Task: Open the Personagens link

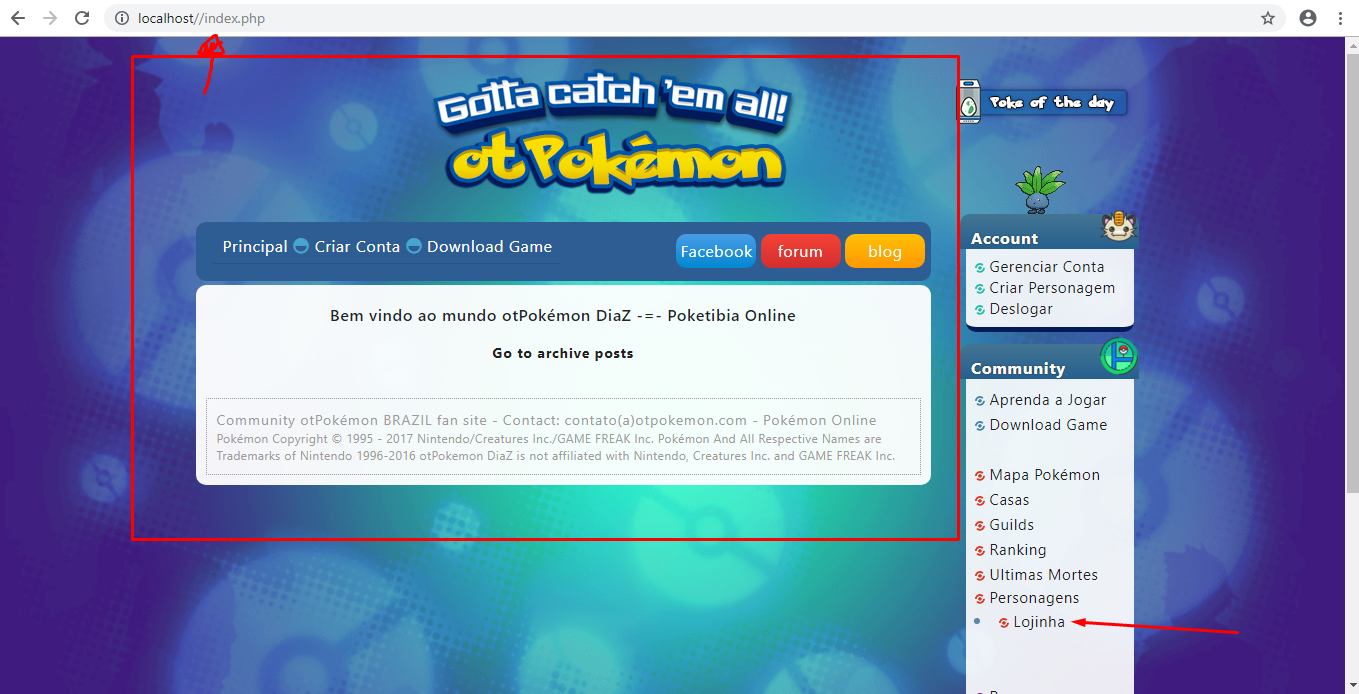Action: pos(1034,598)
